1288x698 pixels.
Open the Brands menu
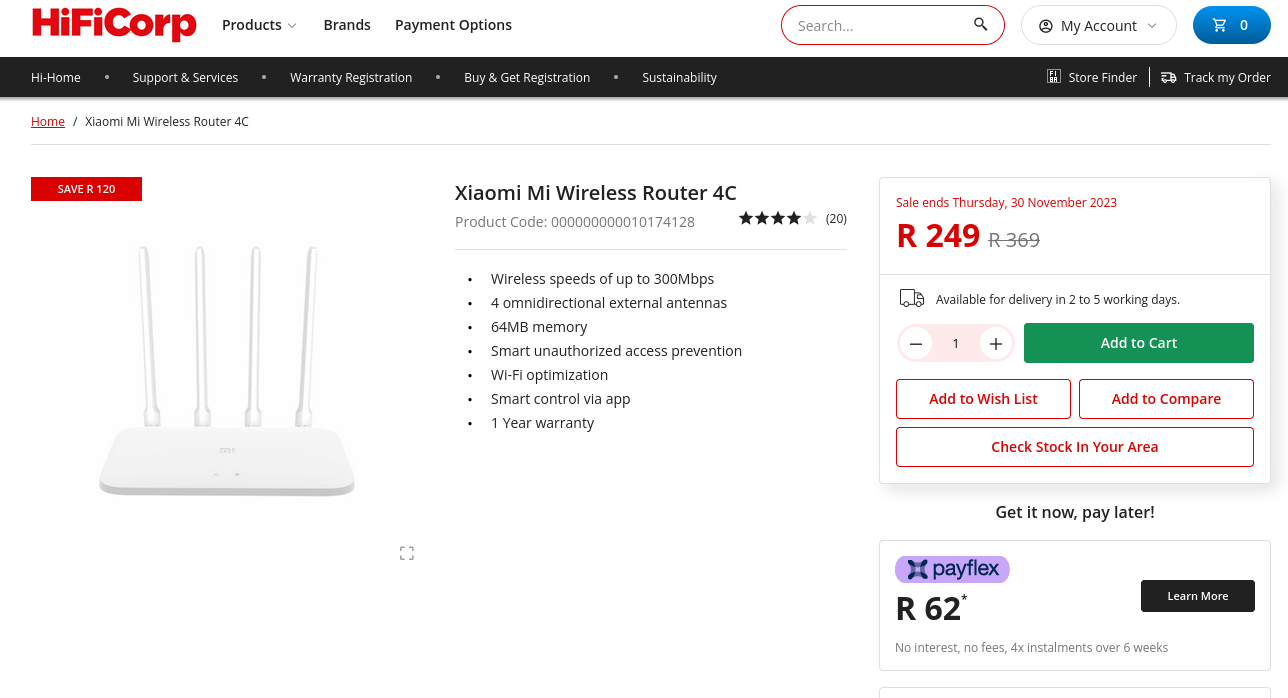point(347,25)
